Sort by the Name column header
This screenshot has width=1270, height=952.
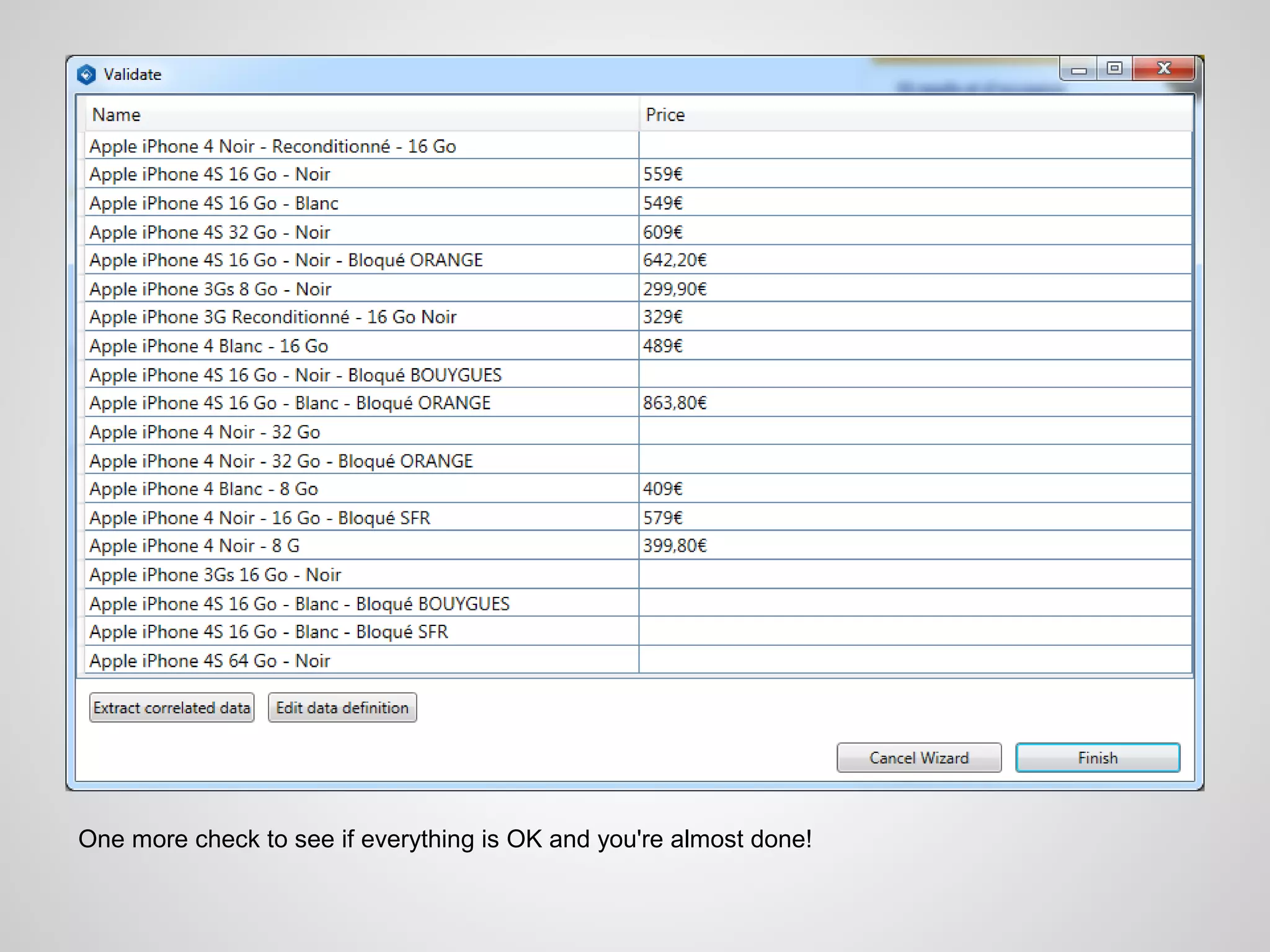[117, 115]
